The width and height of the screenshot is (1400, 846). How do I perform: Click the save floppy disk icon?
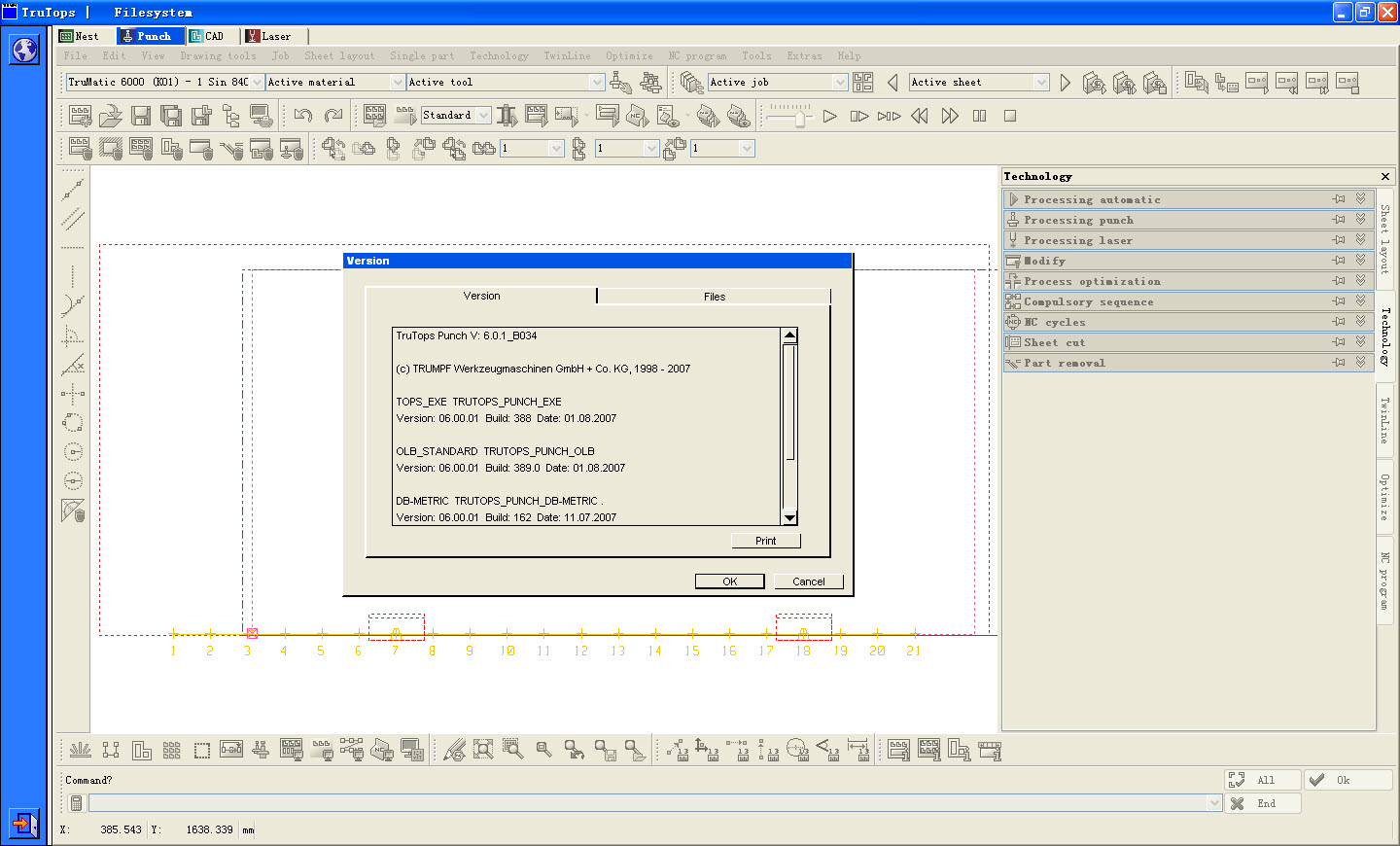tap(141, 116)
